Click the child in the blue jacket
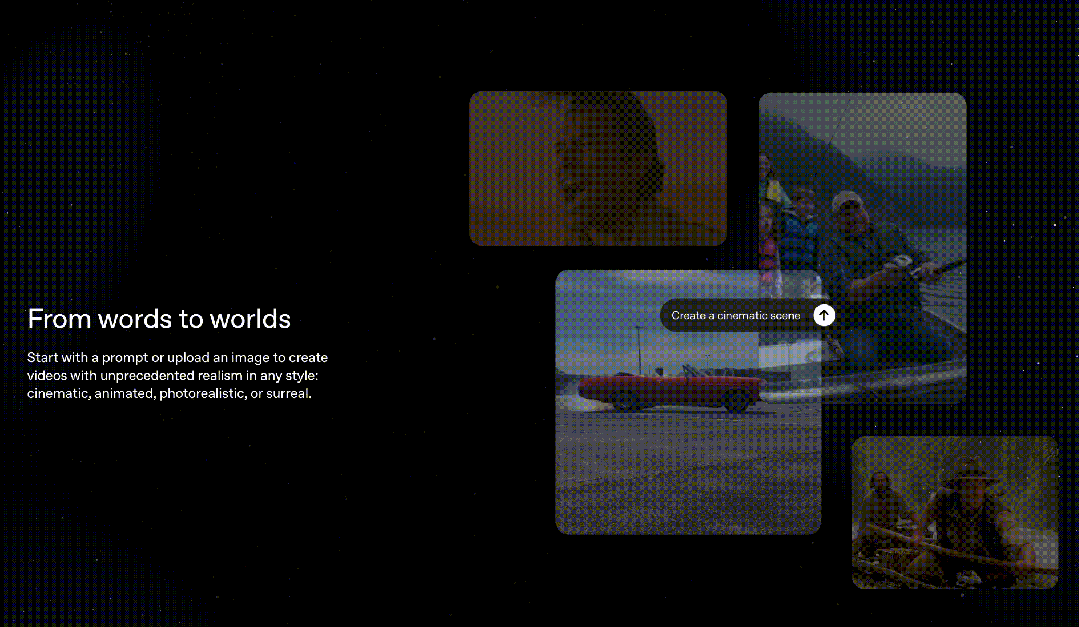Viewport: 1079px width, 627px height. [797, 235]
